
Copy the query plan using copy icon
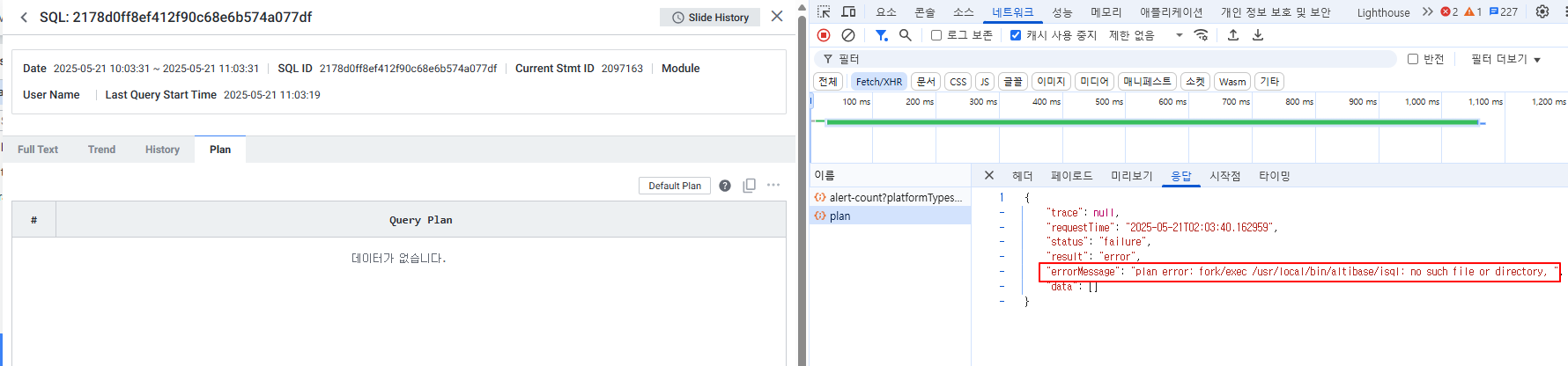(750, 186)
